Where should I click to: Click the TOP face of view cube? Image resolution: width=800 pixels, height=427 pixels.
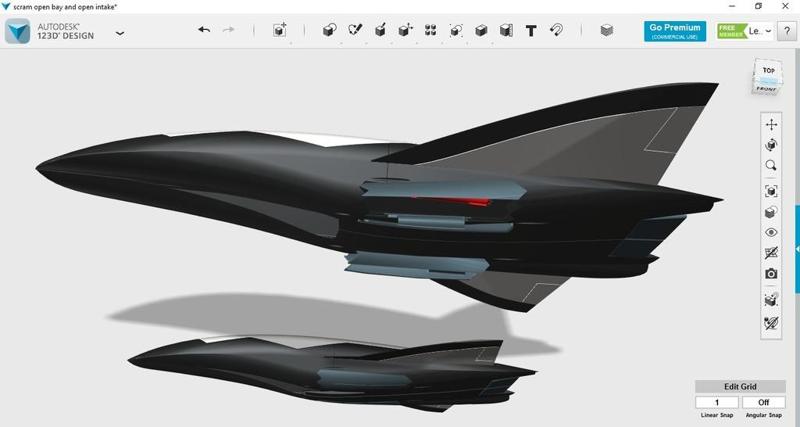click(768, 71)
